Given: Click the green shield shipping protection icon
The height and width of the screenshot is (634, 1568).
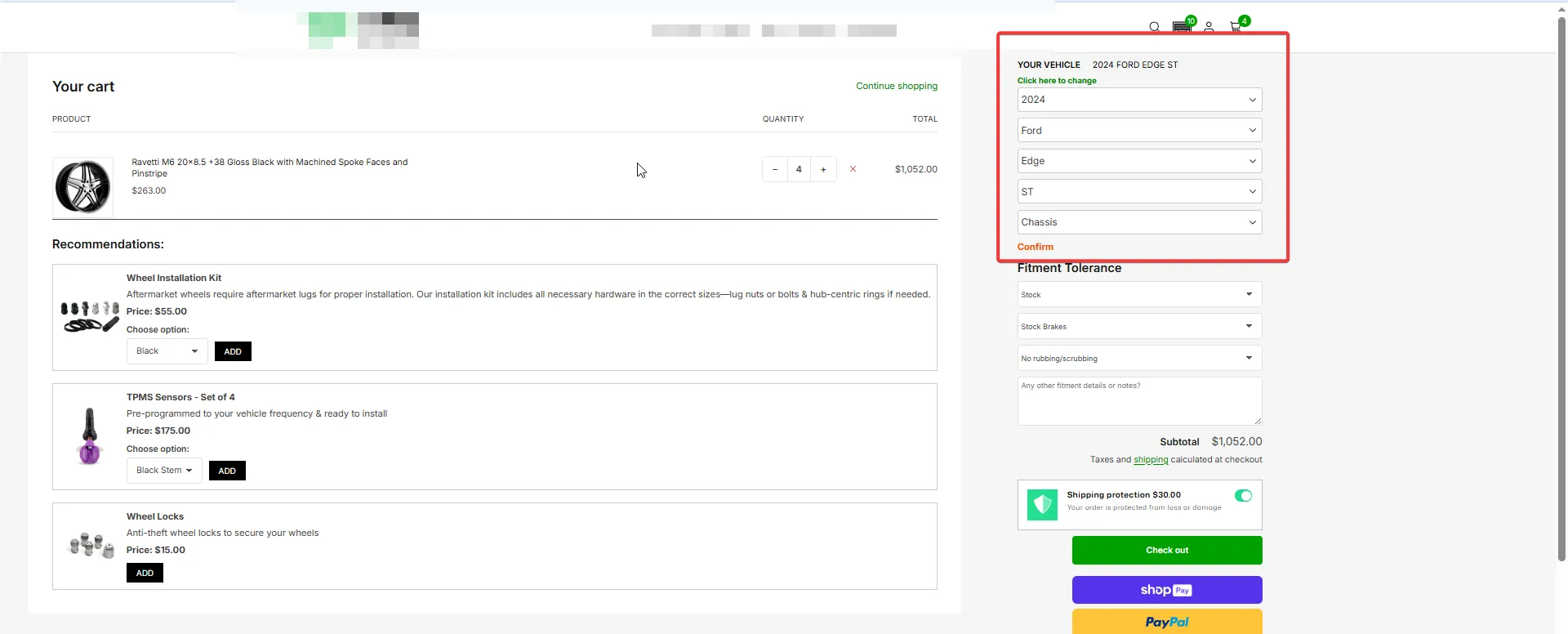Looking at the screenshot, I should click(1042, 505).
